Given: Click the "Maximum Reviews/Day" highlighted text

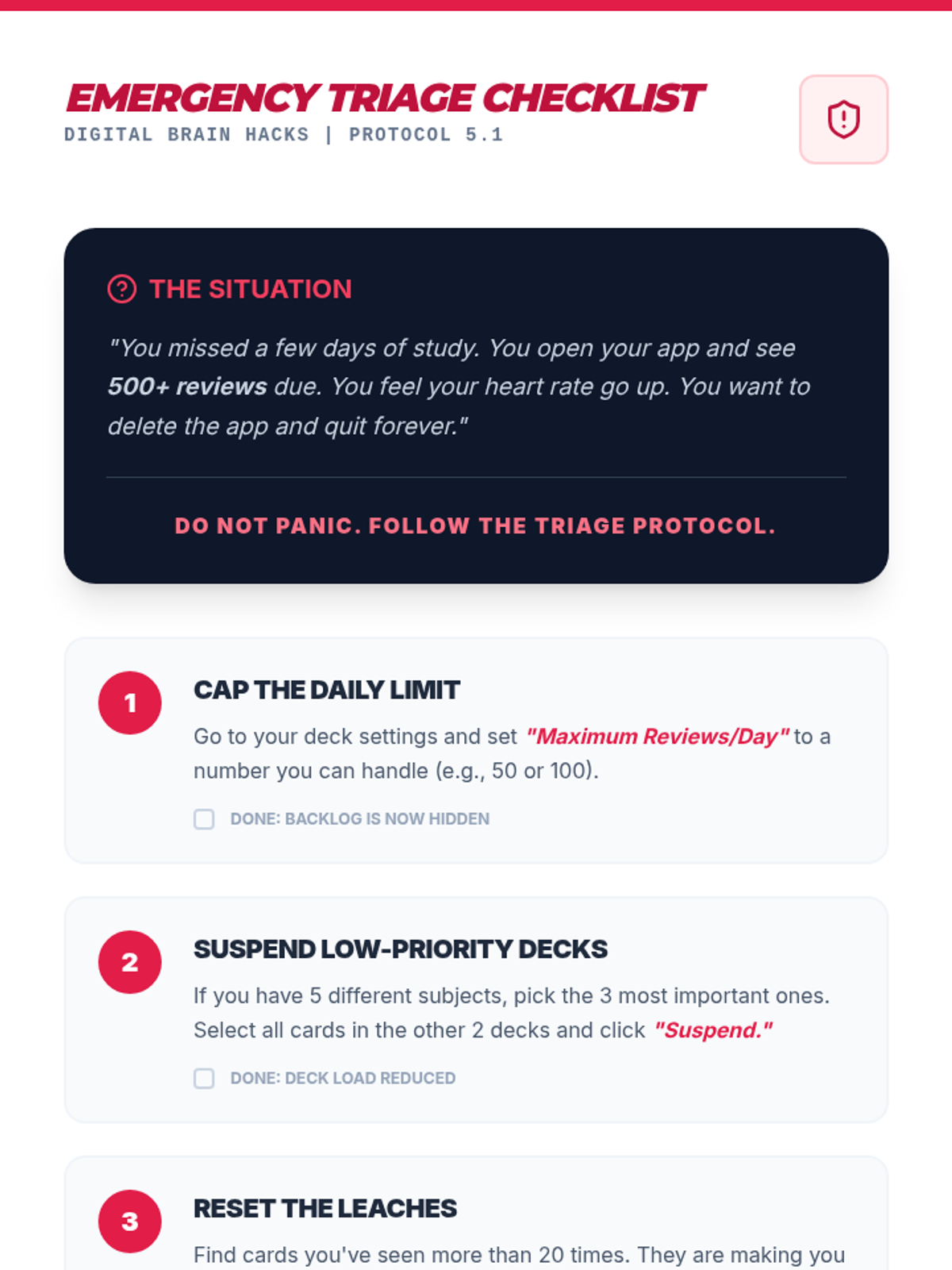Looking at the screenshot, I should 657,737.
